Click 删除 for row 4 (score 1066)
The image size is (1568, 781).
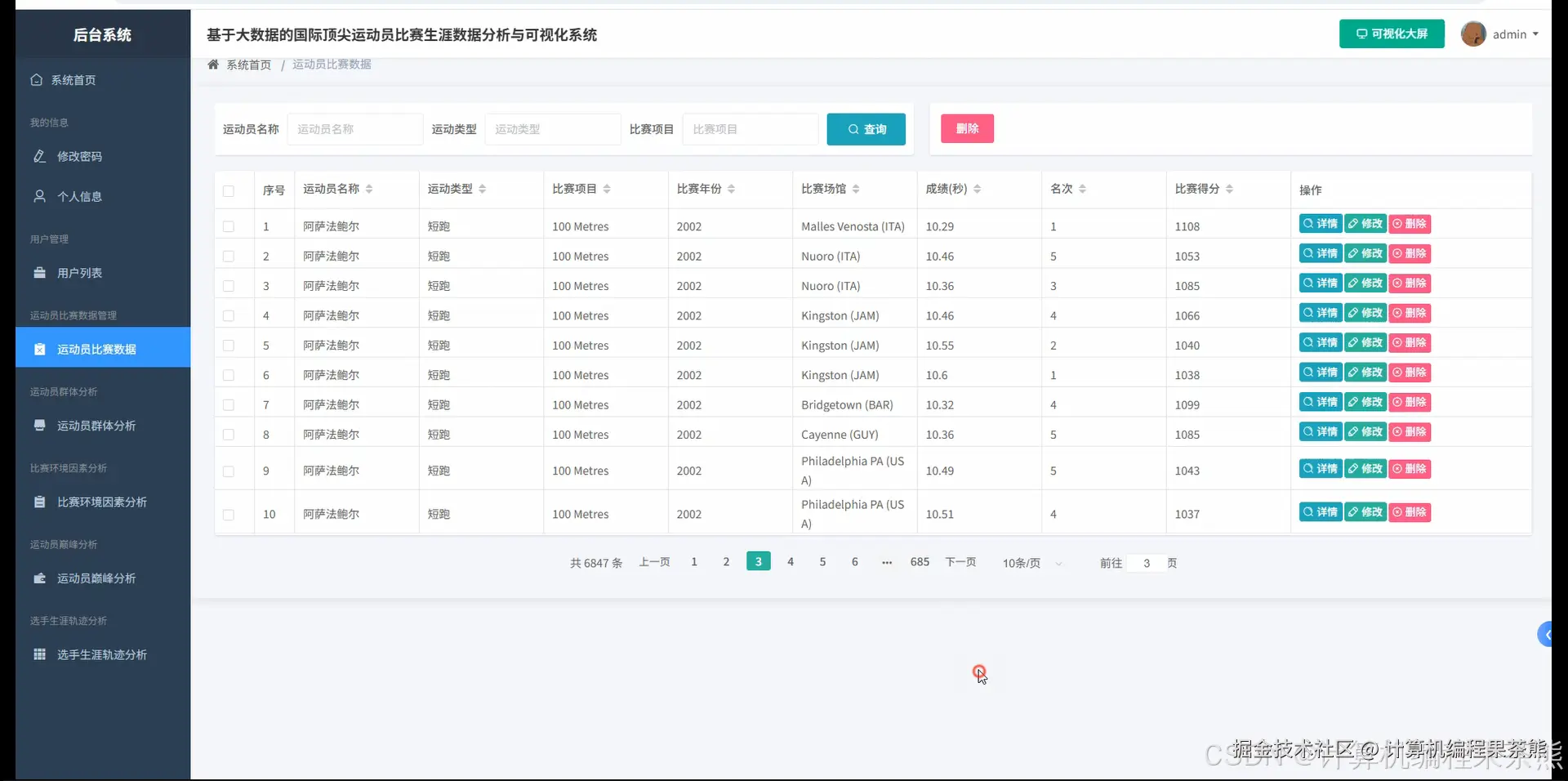pyautogui.click(x=1410, y=313)
